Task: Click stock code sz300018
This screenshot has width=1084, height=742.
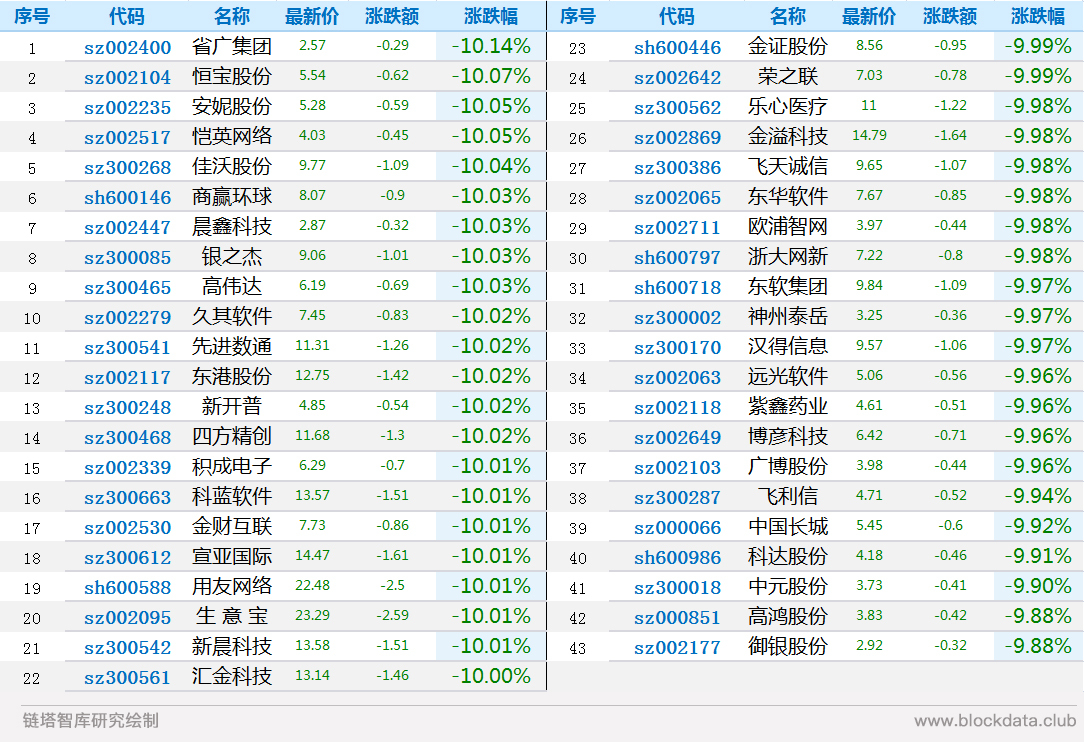Action: pyautogui.click(x=678, y=587)
